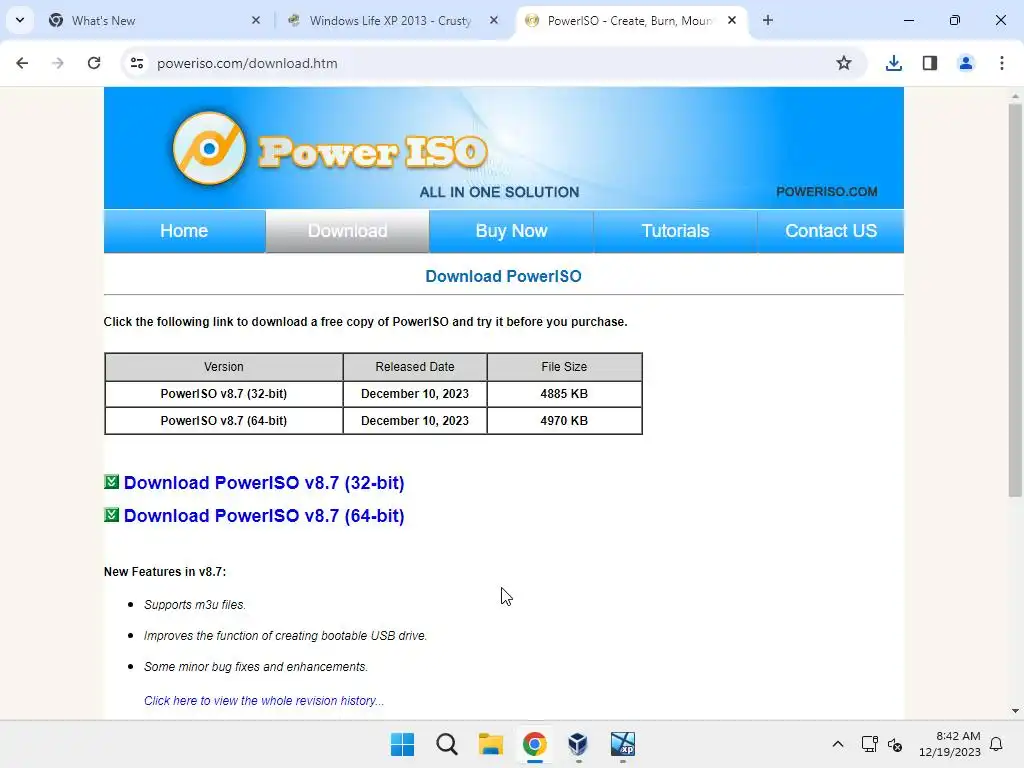
Task: Open VirtualBox cube icon in taskbar
Action: tap(579, 744)
